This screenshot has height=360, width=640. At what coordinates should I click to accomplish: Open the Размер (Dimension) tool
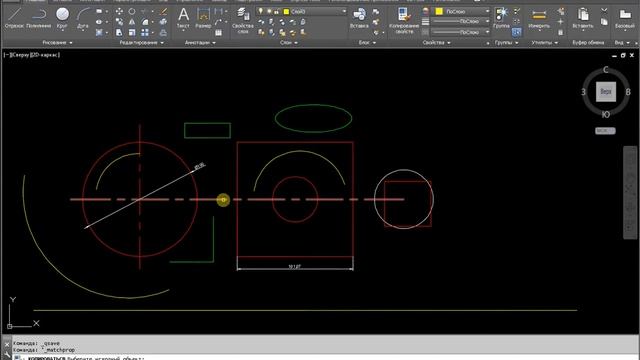pos(203,18)
